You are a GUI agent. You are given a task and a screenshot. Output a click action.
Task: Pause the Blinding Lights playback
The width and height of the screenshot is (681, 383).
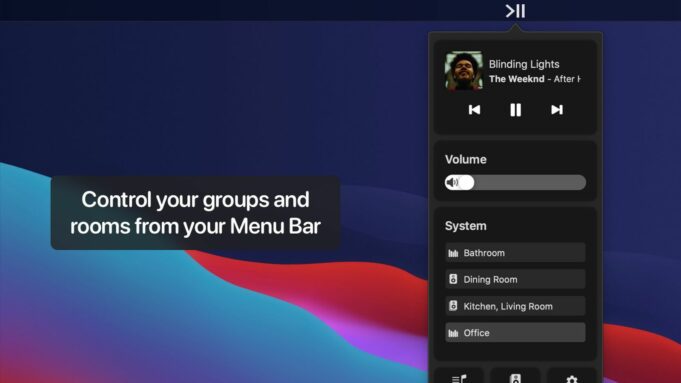point(516,110)
